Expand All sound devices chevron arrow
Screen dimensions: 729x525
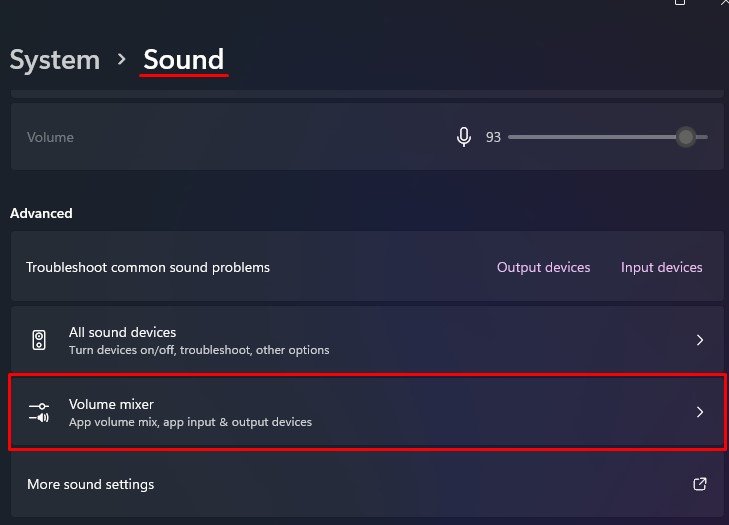(700, 340)
